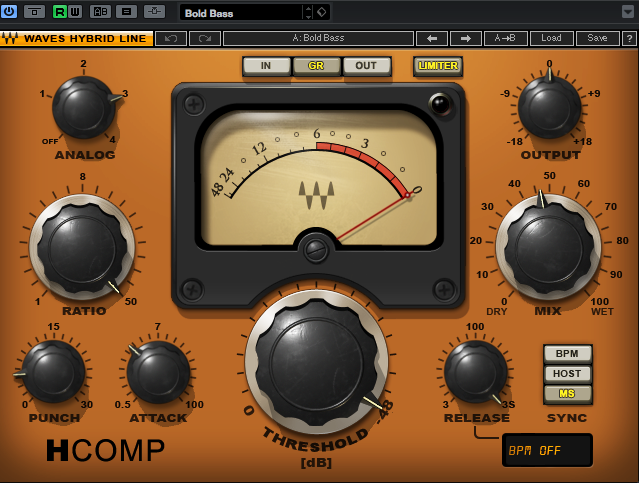Screen dimensions: 639x483
Task: Click the Punch knob
Action: (x=53, y=372)
